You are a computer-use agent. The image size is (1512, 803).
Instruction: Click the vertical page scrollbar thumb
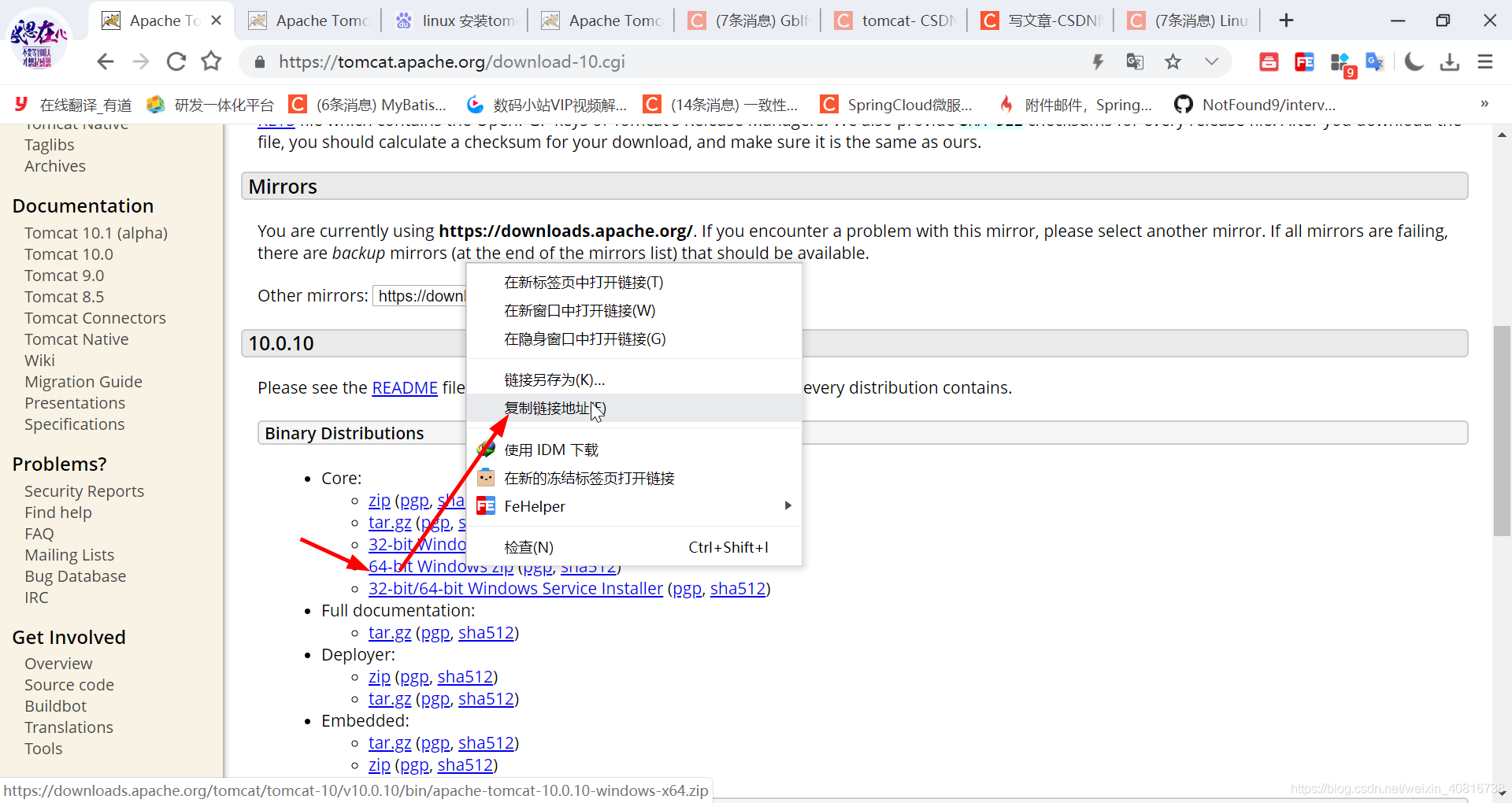(1502, 430)
